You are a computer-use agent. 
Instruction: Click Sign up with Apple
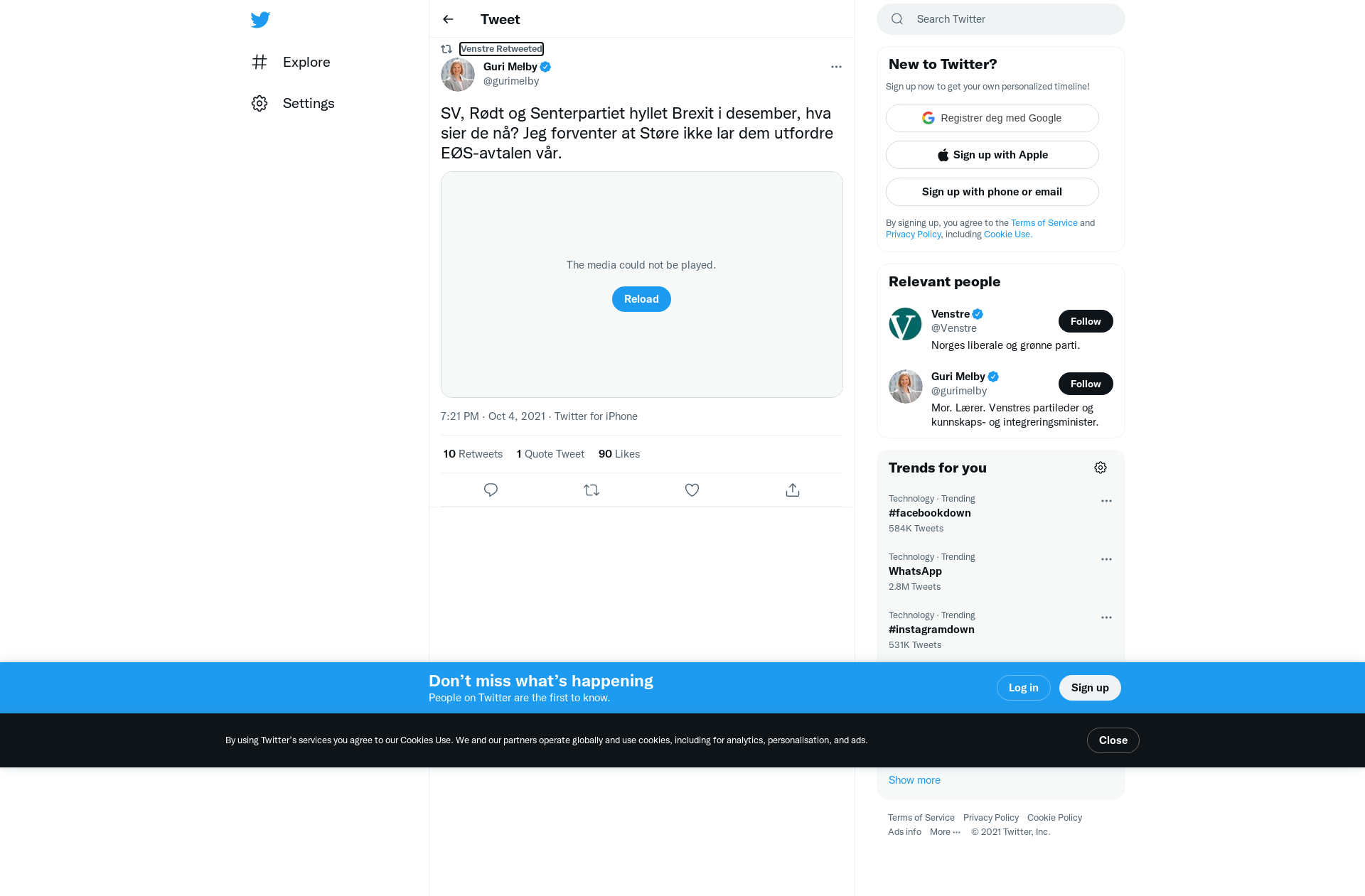click(x=992, y=155)
